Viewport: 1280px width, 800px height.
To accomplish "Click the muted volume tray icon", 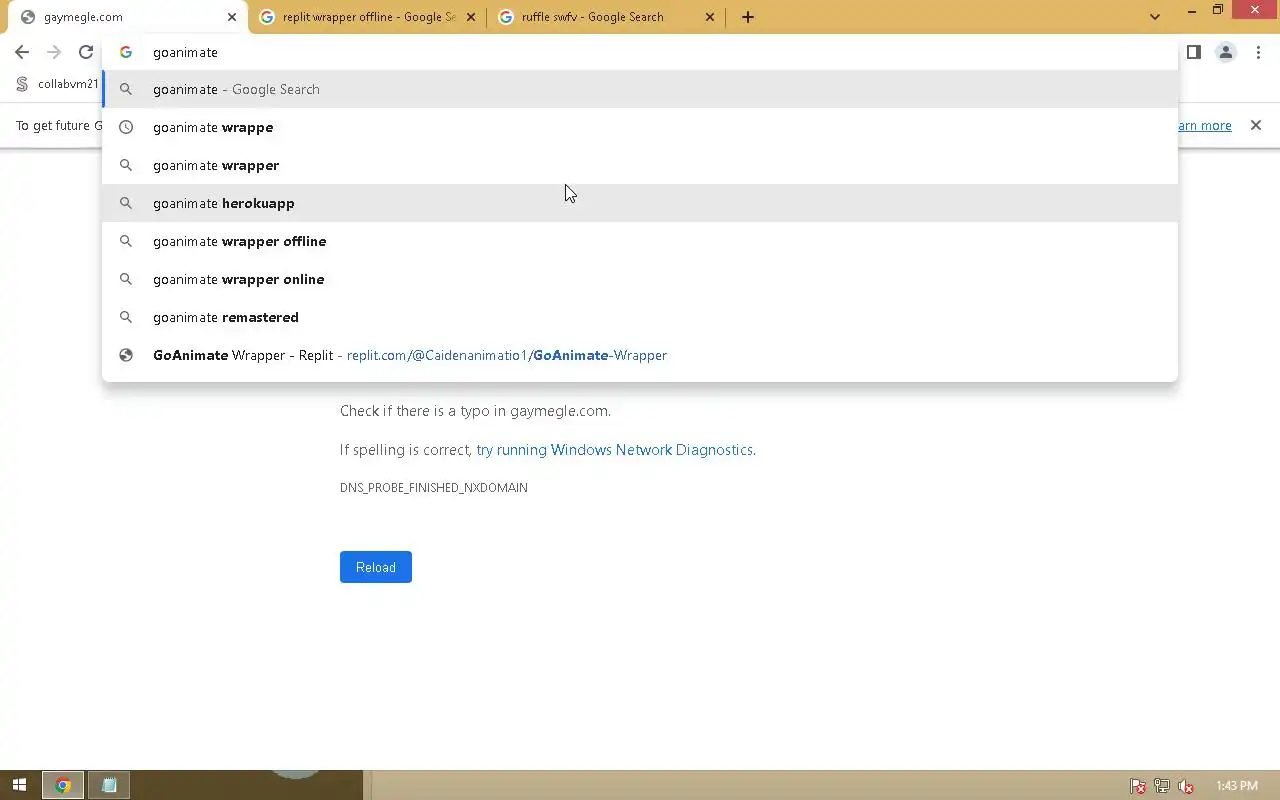I will [1186, 786].
